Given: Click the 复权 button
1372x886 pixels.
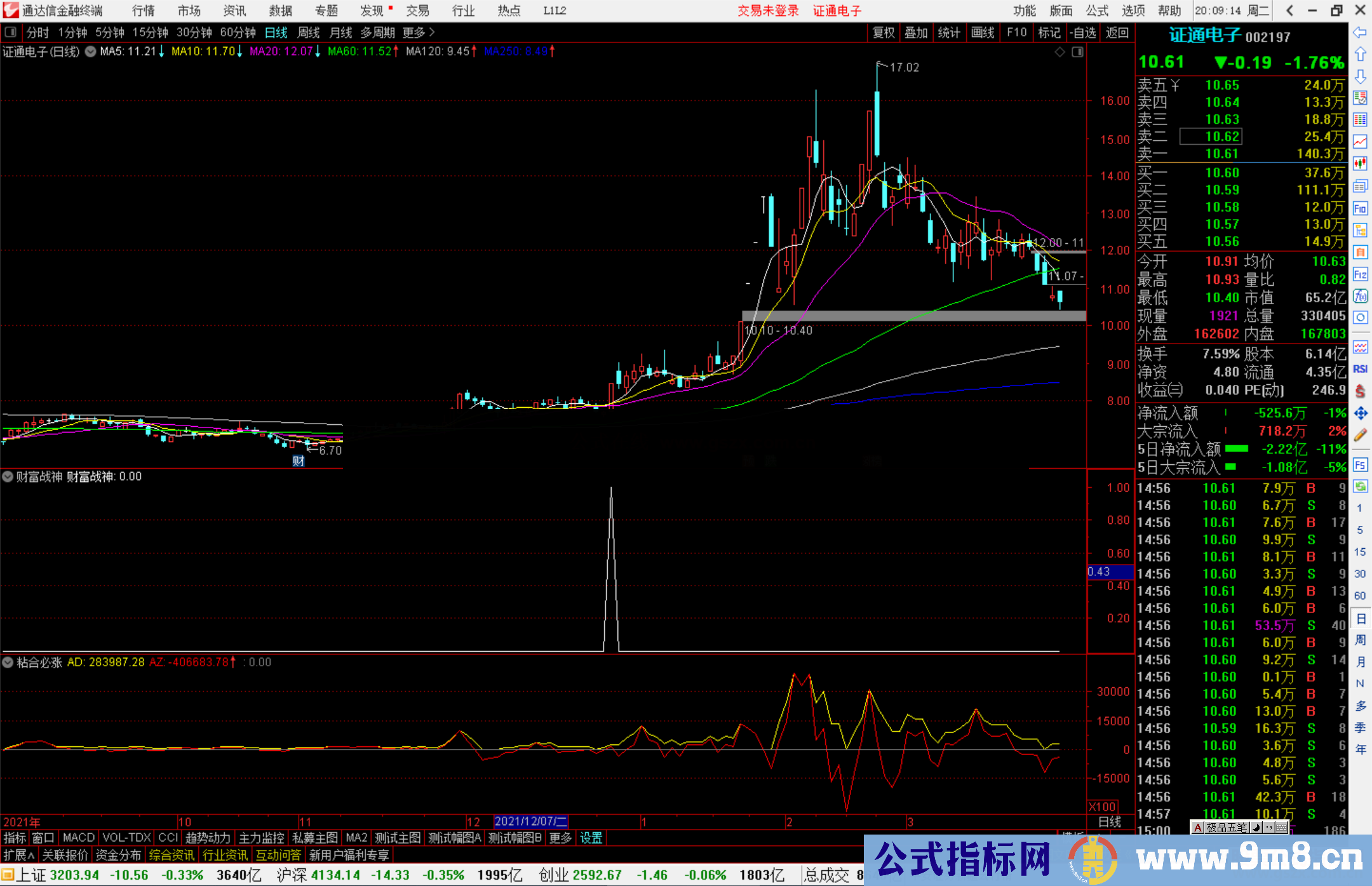Looking at the screenshot, I should (884, 32).
